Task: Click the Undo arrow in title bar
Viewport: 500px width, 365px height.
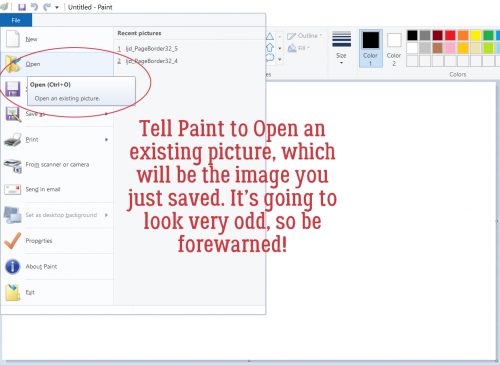Action: [x=34, y=7]
